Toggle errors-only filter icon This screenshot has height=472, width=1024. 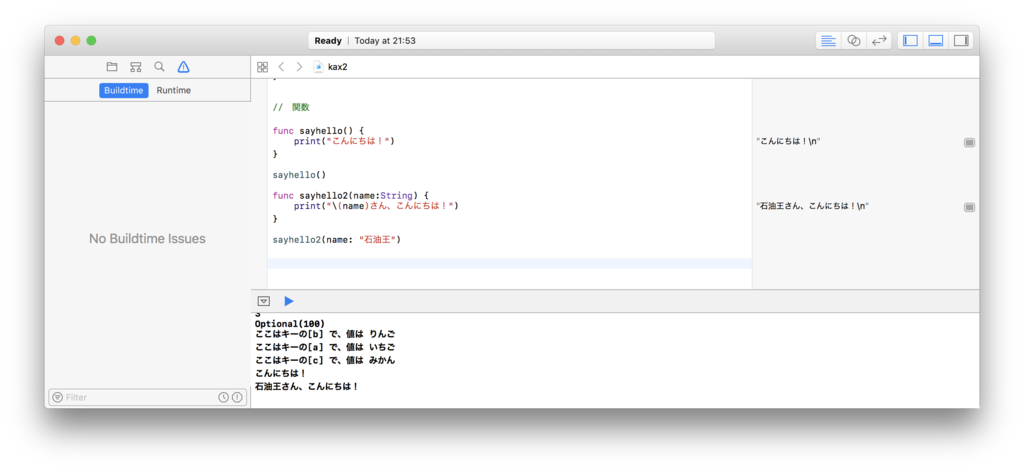[x=237, y=397]
